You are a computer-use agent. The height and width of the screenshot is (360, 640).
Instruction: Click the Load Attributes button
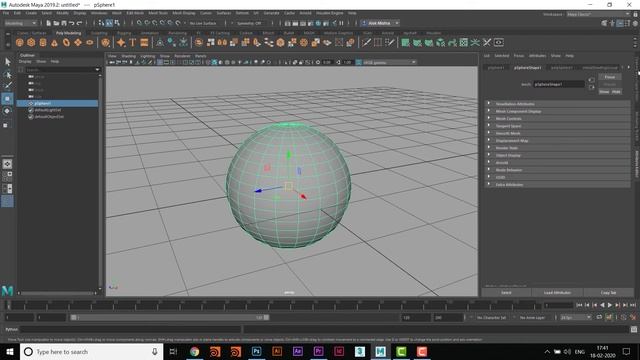click(x=557, y=293)
